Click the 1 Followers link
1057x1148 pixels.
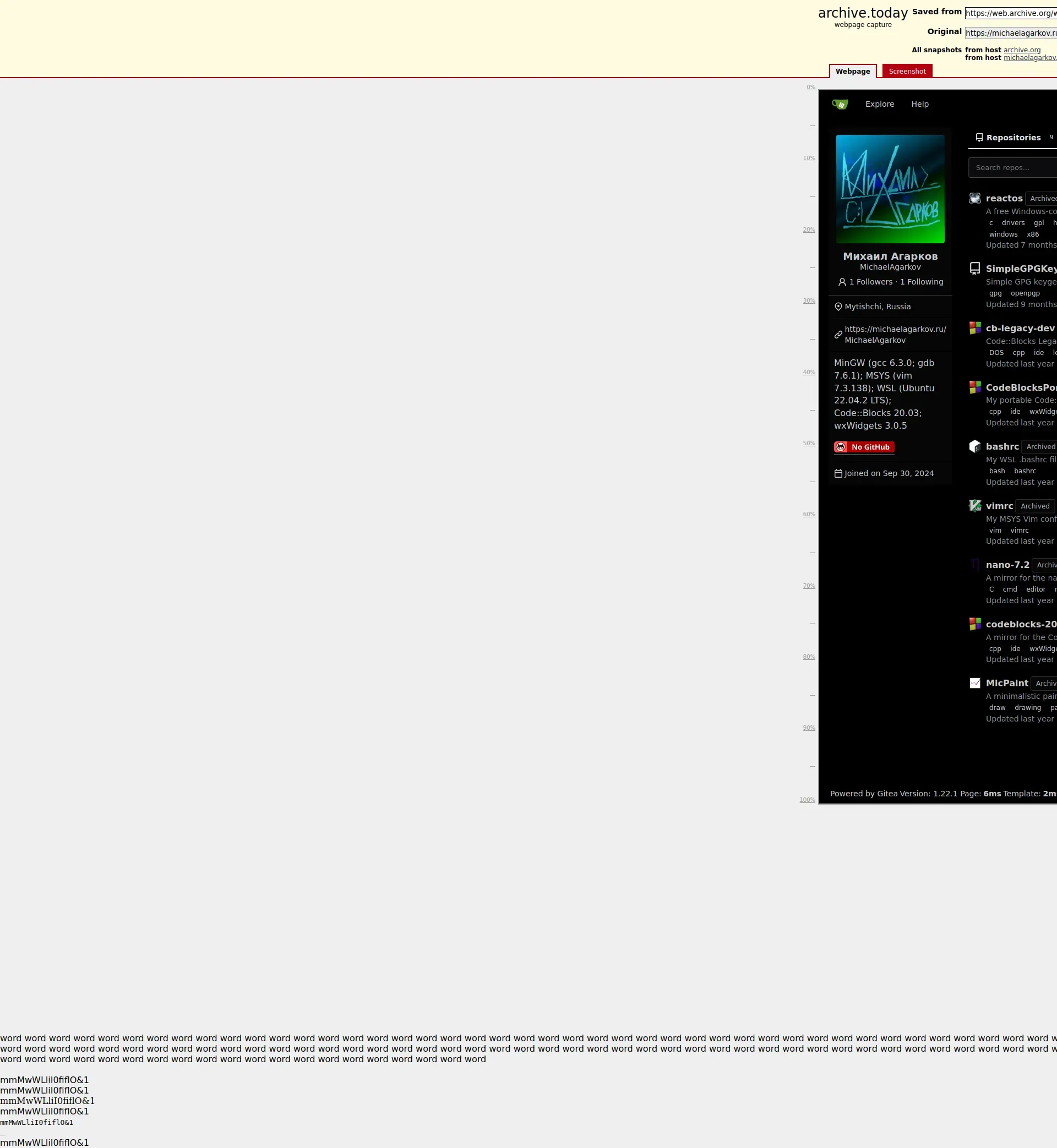(870, 282)
